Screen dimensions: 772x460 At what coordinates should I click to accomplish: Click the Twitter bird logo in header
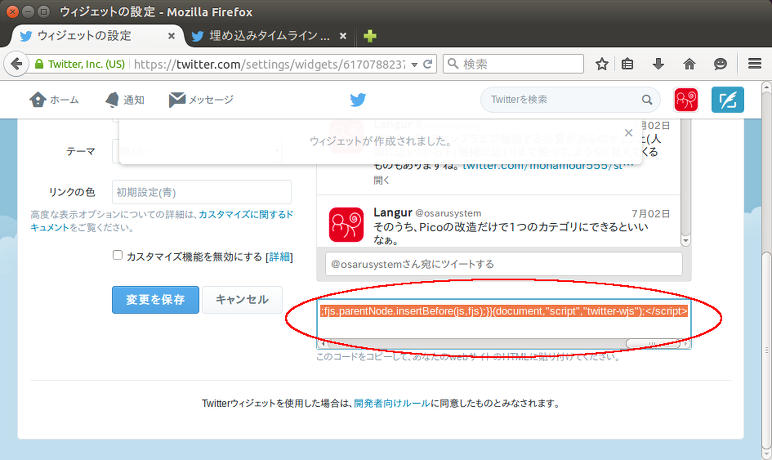pos(358,99)
